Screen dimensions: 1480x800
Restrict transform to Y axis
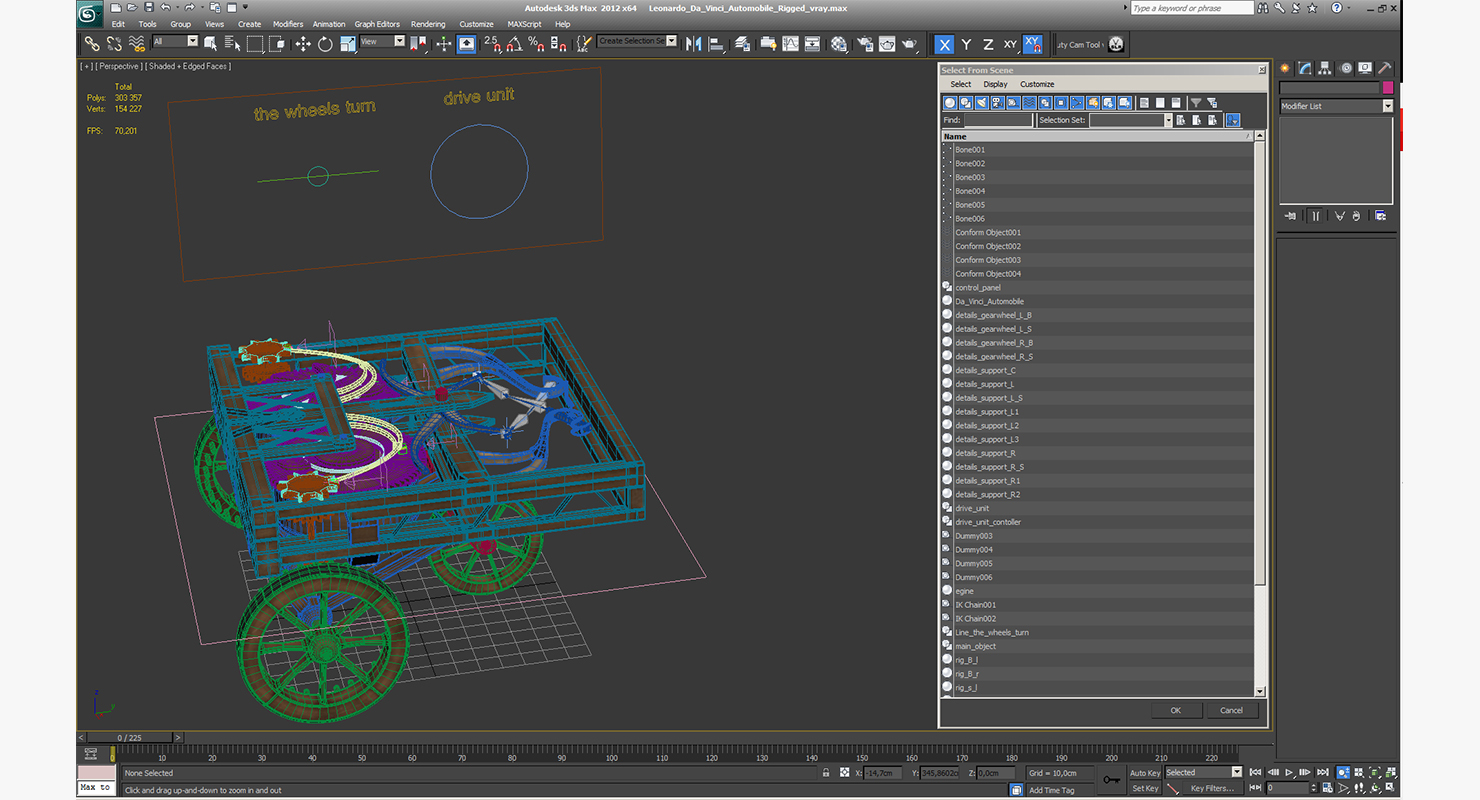tap(966, 44)
